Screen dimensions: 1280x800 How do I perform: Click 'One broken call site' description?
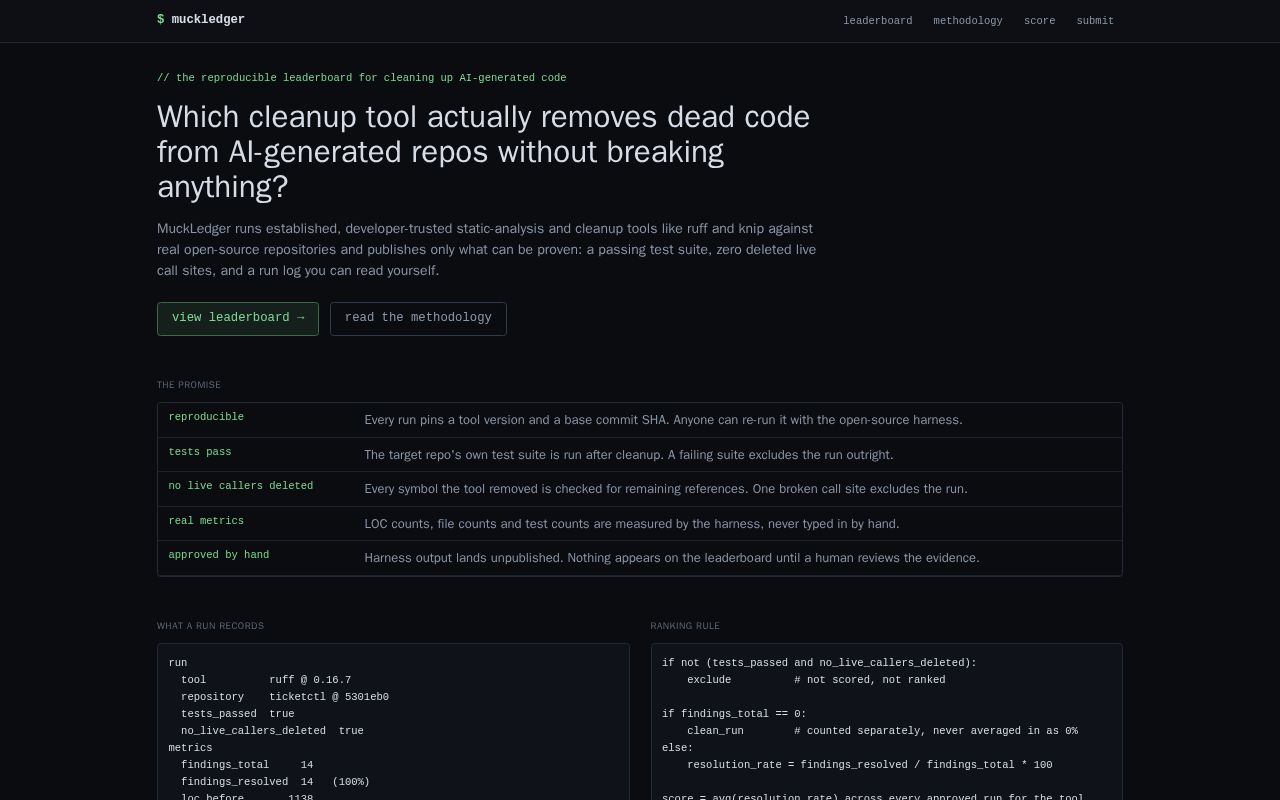(666, 489)
